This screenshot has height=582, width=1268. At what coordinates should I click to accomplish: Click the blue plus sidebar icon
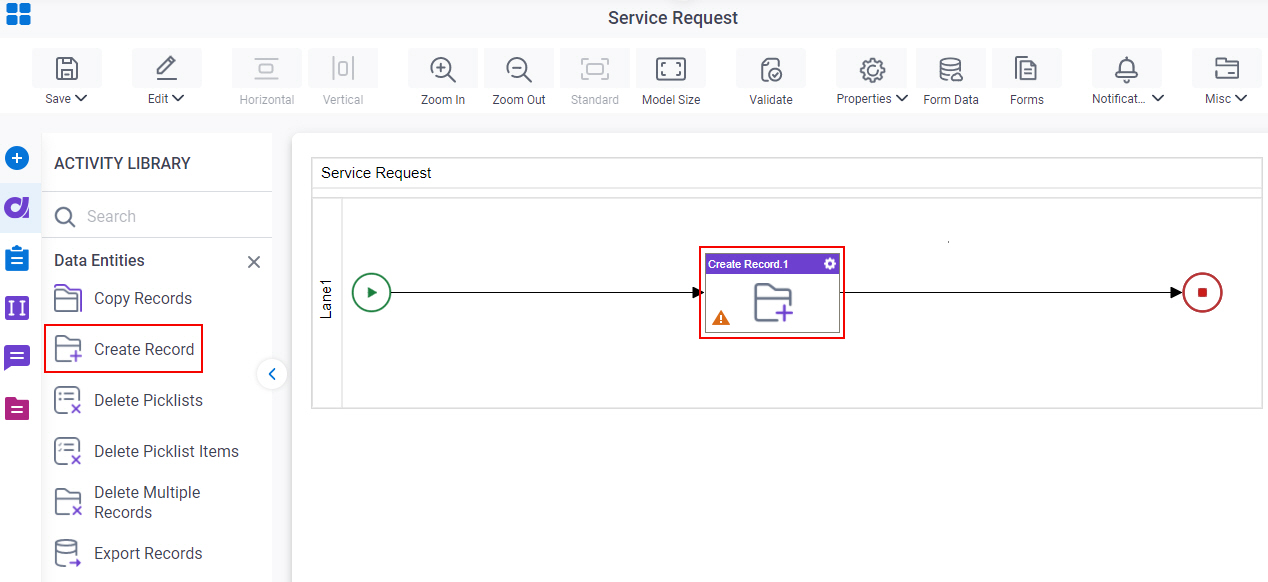17,158
